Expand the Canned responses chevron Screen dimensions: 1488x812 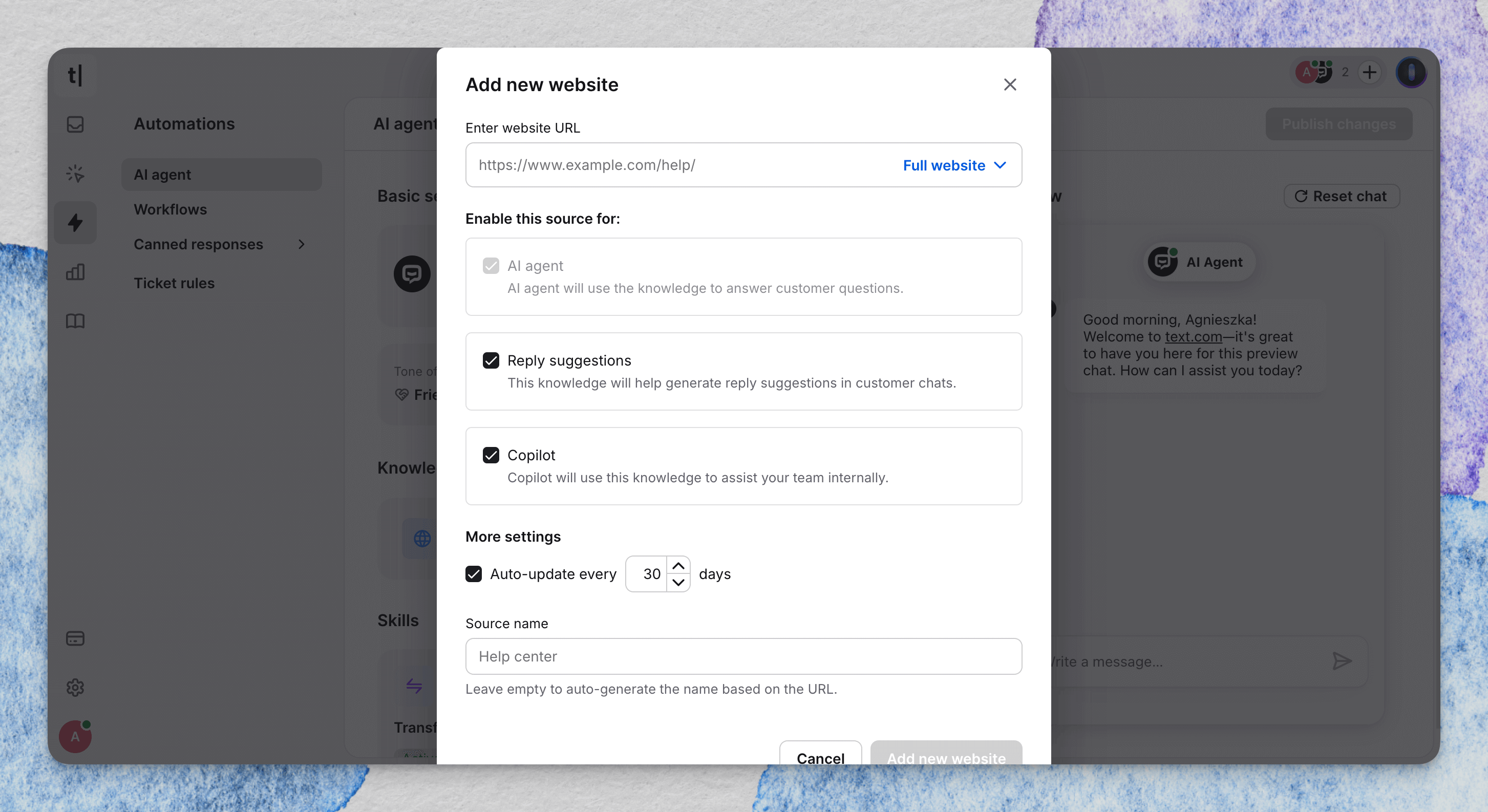click(301, 244)
